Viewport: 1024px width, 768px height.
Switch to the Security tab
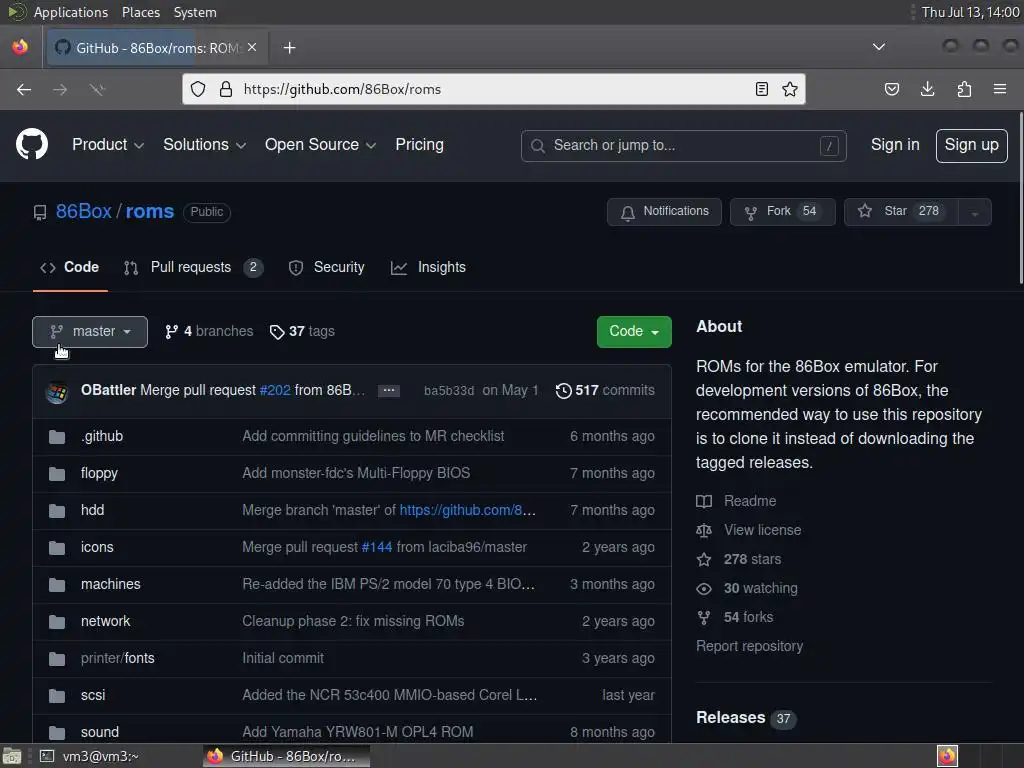(327, 267)
